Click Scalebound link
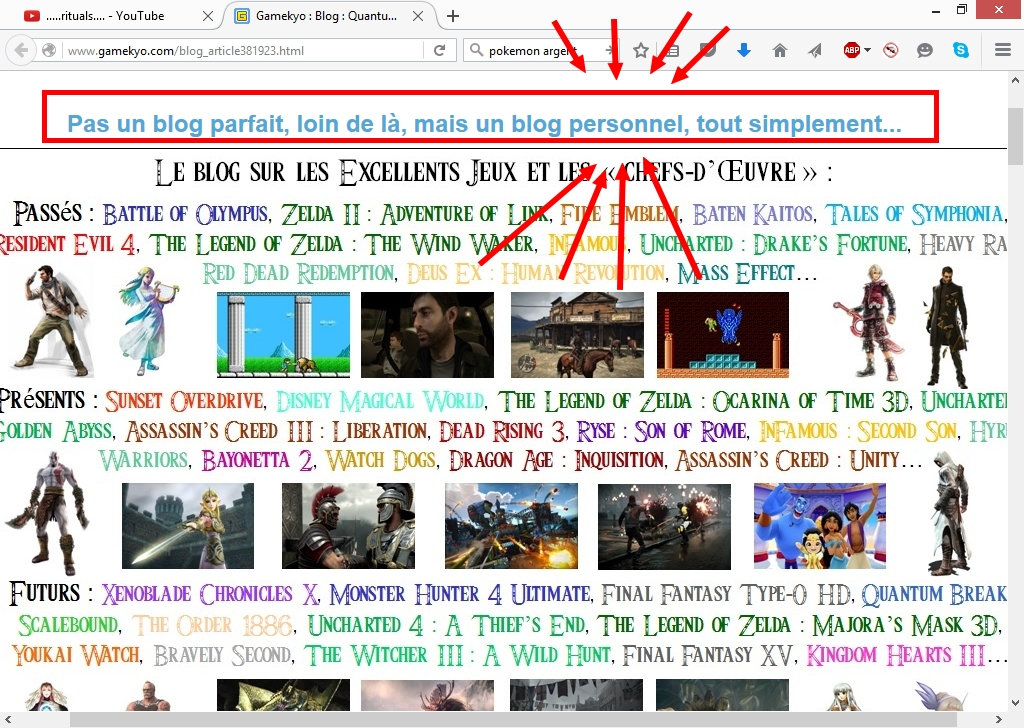Image resolution: width=1024 pixels, height=728 pixels. pos(69,625)
